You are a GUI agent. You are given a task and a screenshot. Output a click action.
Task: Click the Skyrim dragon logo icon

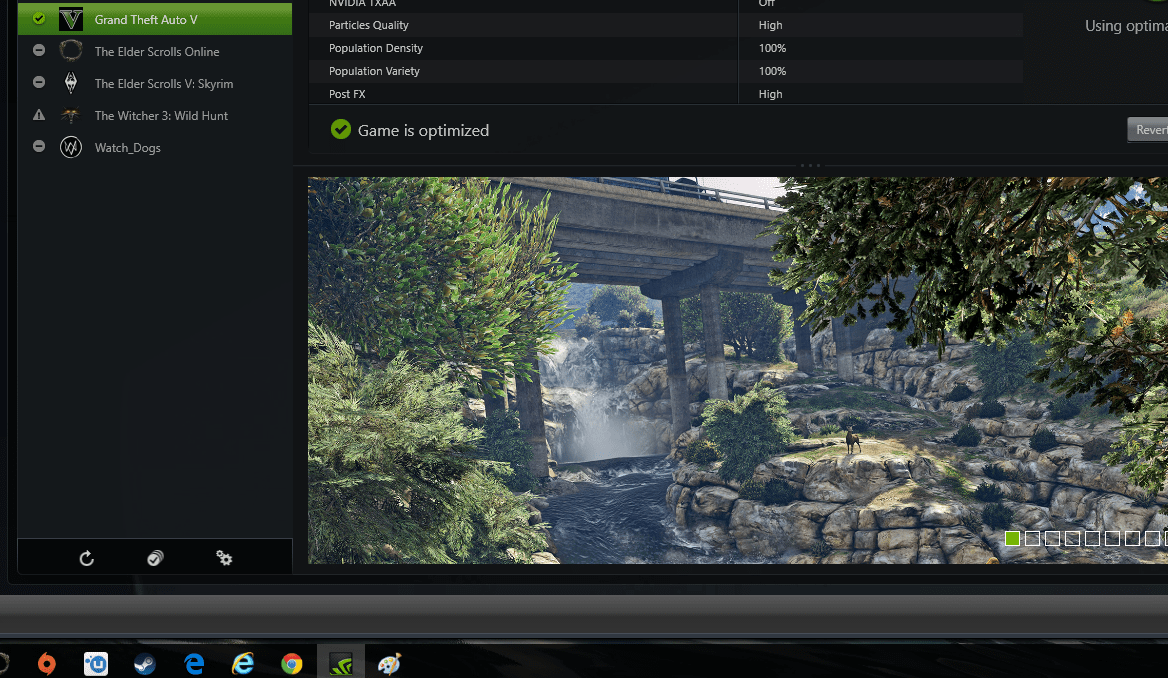click(x=71, y=83)
